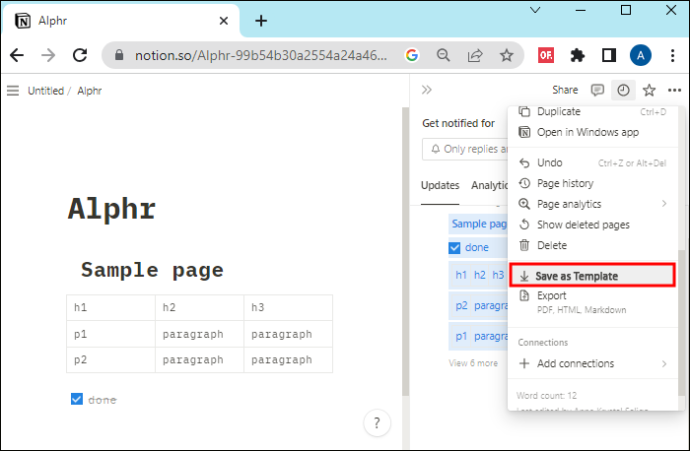
Task: Toggle the updates clock icon
Action: pos(623,90)
